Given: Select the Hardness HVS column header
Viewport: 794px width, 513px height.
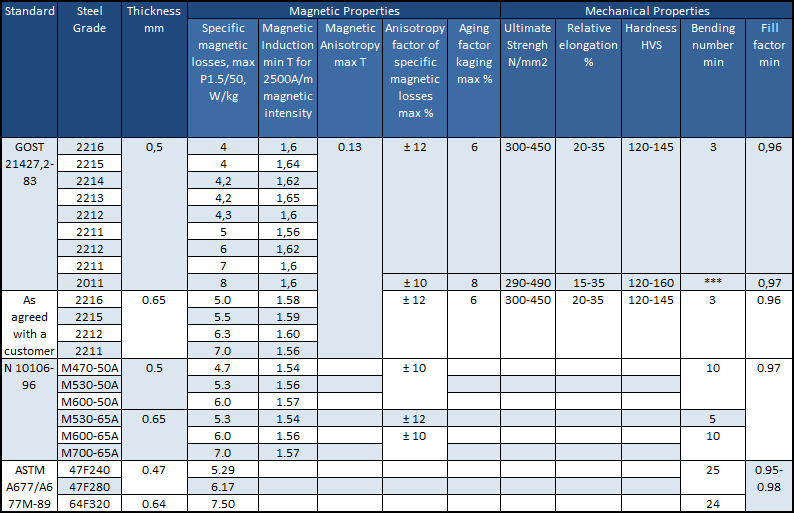Looking at the screenshot, I should click(651, 36).
